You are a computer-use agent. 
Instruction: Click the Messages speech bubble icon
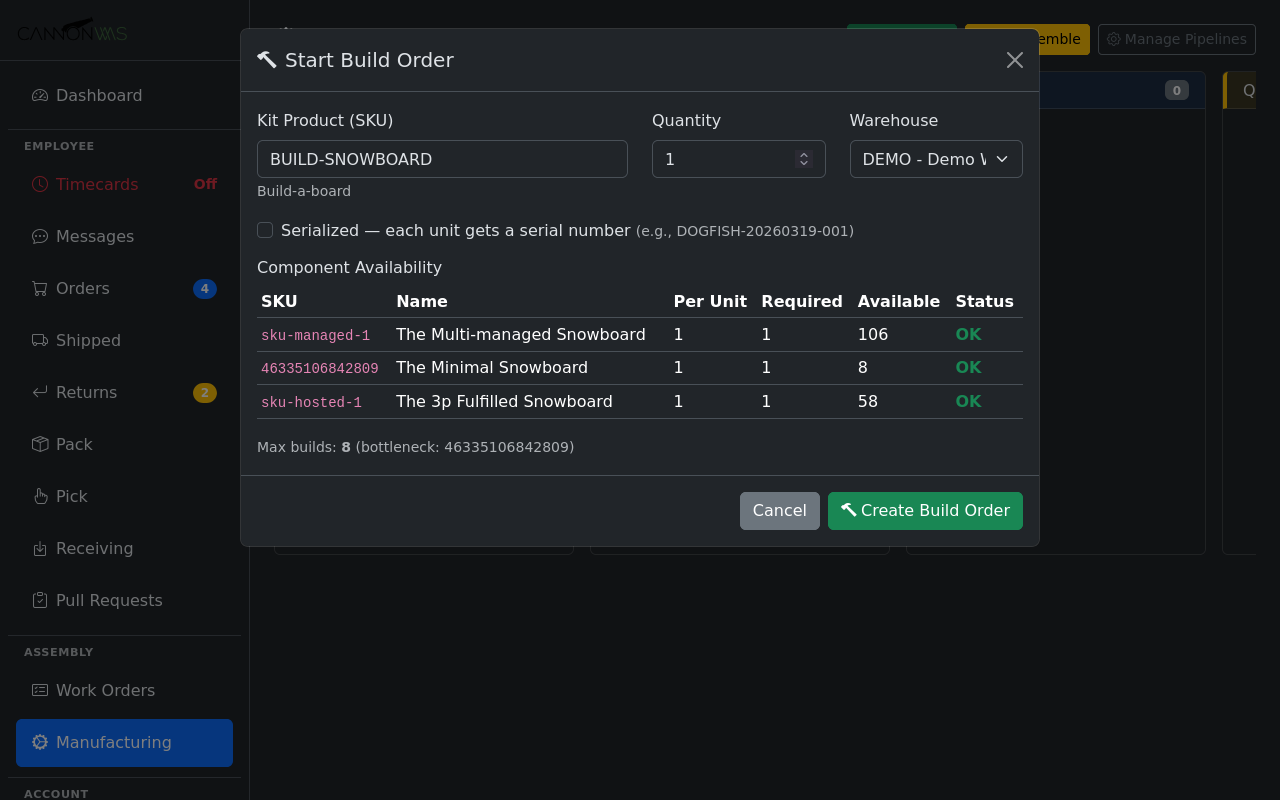(x=38, y=236)
